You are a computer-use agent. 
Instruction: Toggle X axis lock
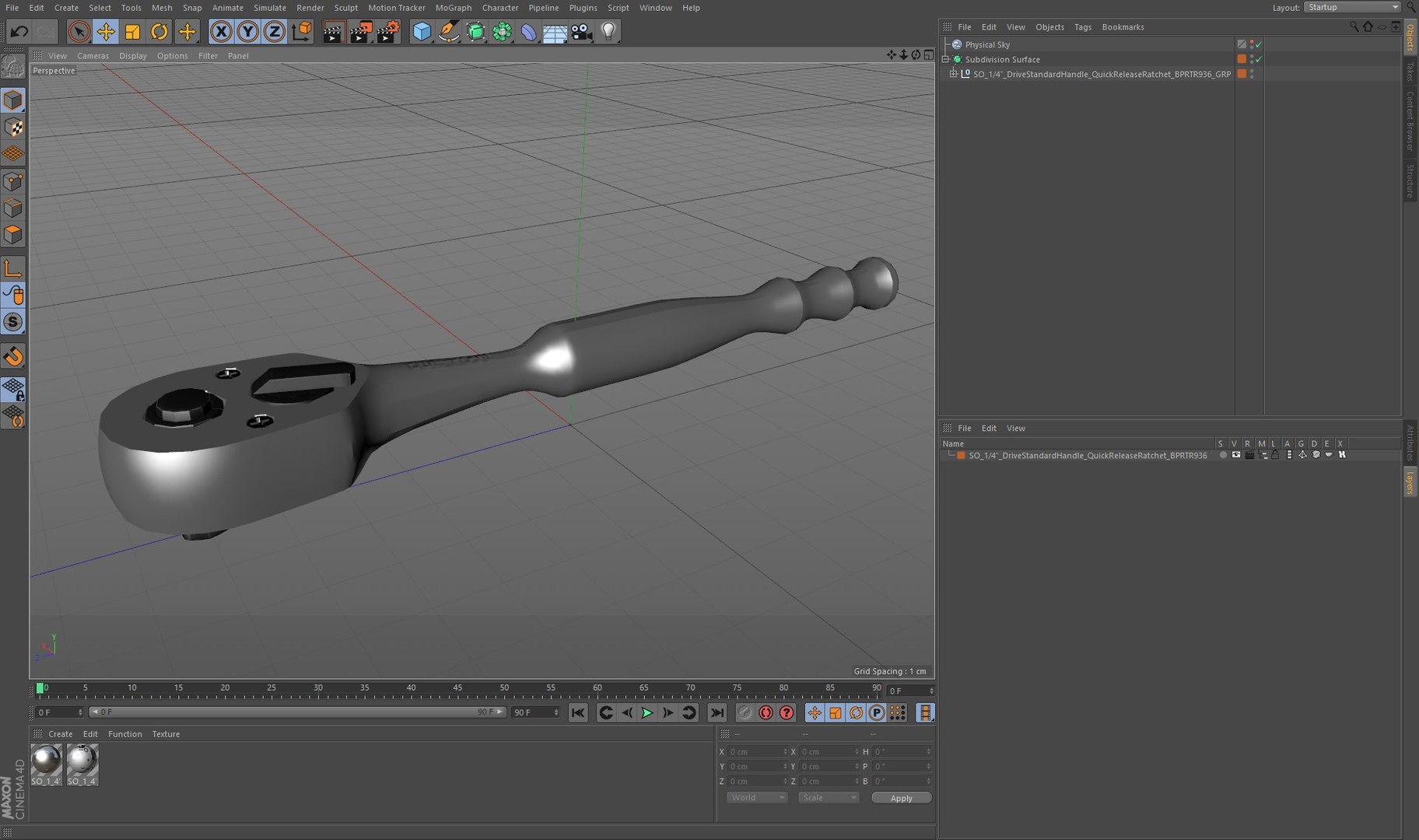[221, 32]
